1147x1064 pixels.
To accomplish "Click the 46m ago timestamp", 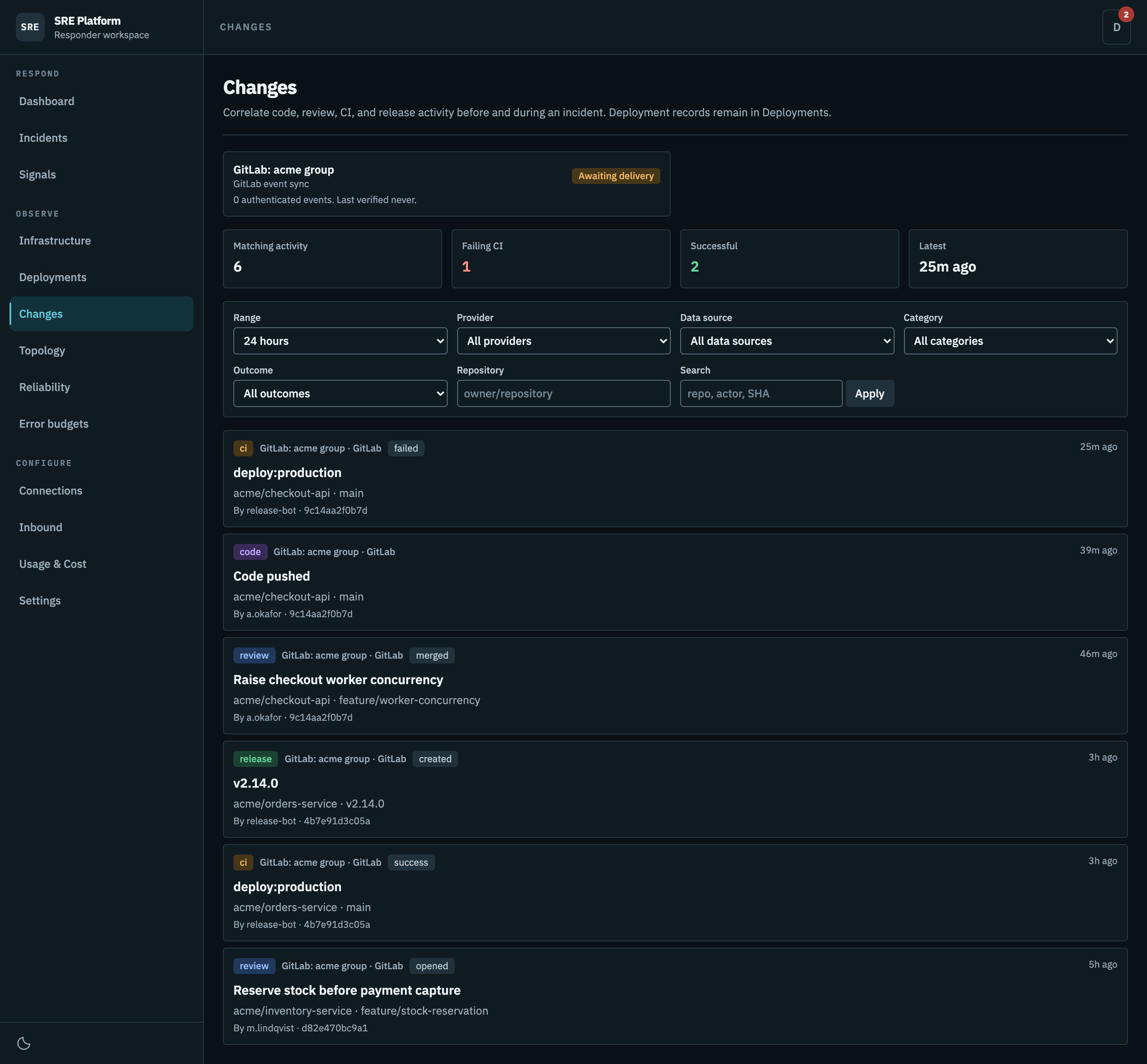I will (1098, 653).
